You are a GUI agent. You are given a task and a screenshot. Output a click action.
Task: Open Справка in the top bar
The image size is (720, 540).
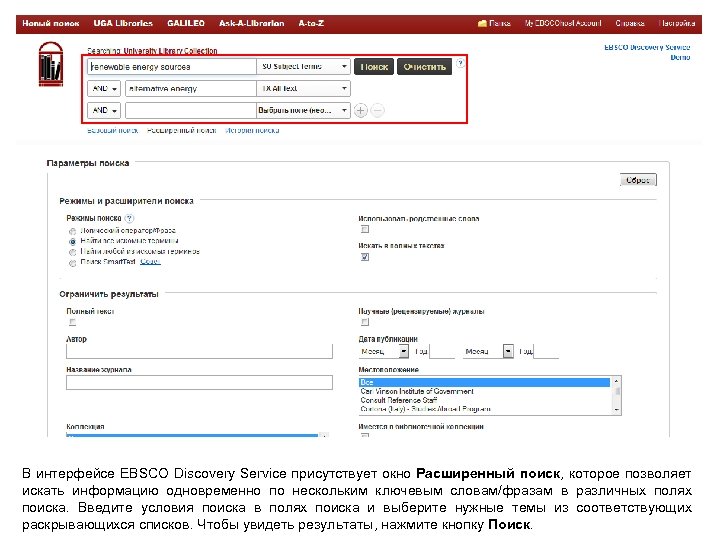coord(630,23)
